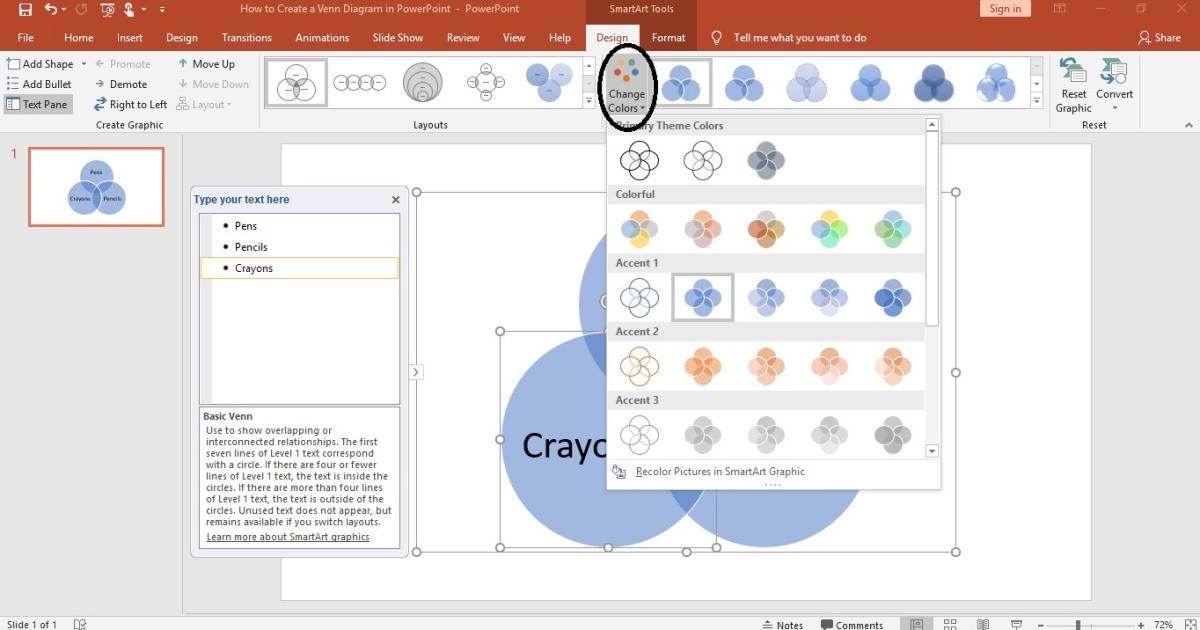Click the Demote arrow icon
1200x630 pixels.
coord(100,84)
